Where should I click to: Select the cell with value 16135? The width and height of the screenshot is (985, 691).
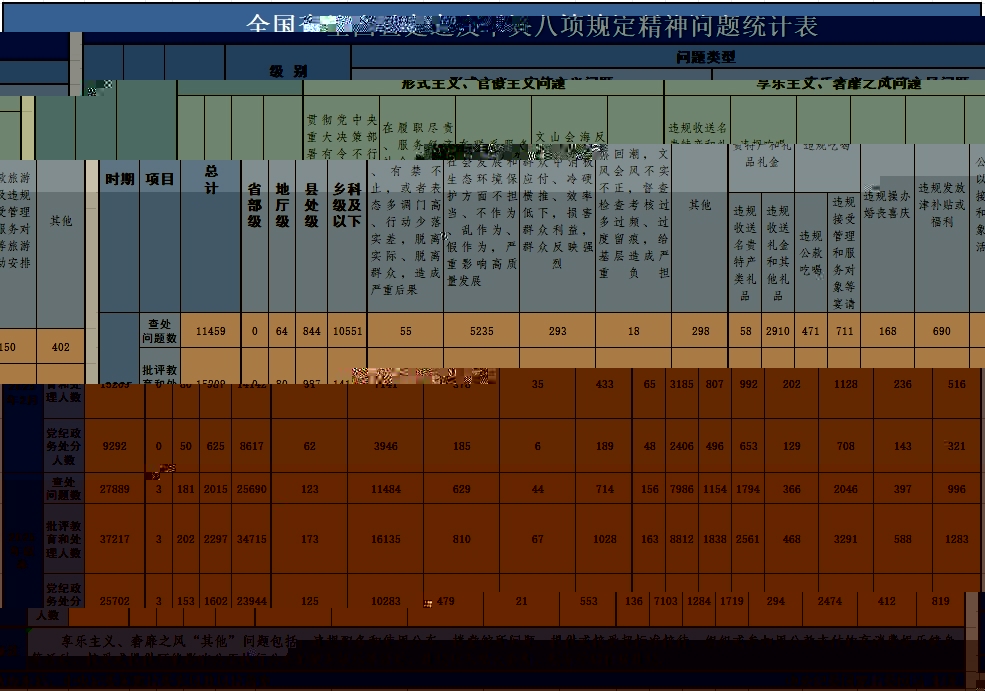386,539
